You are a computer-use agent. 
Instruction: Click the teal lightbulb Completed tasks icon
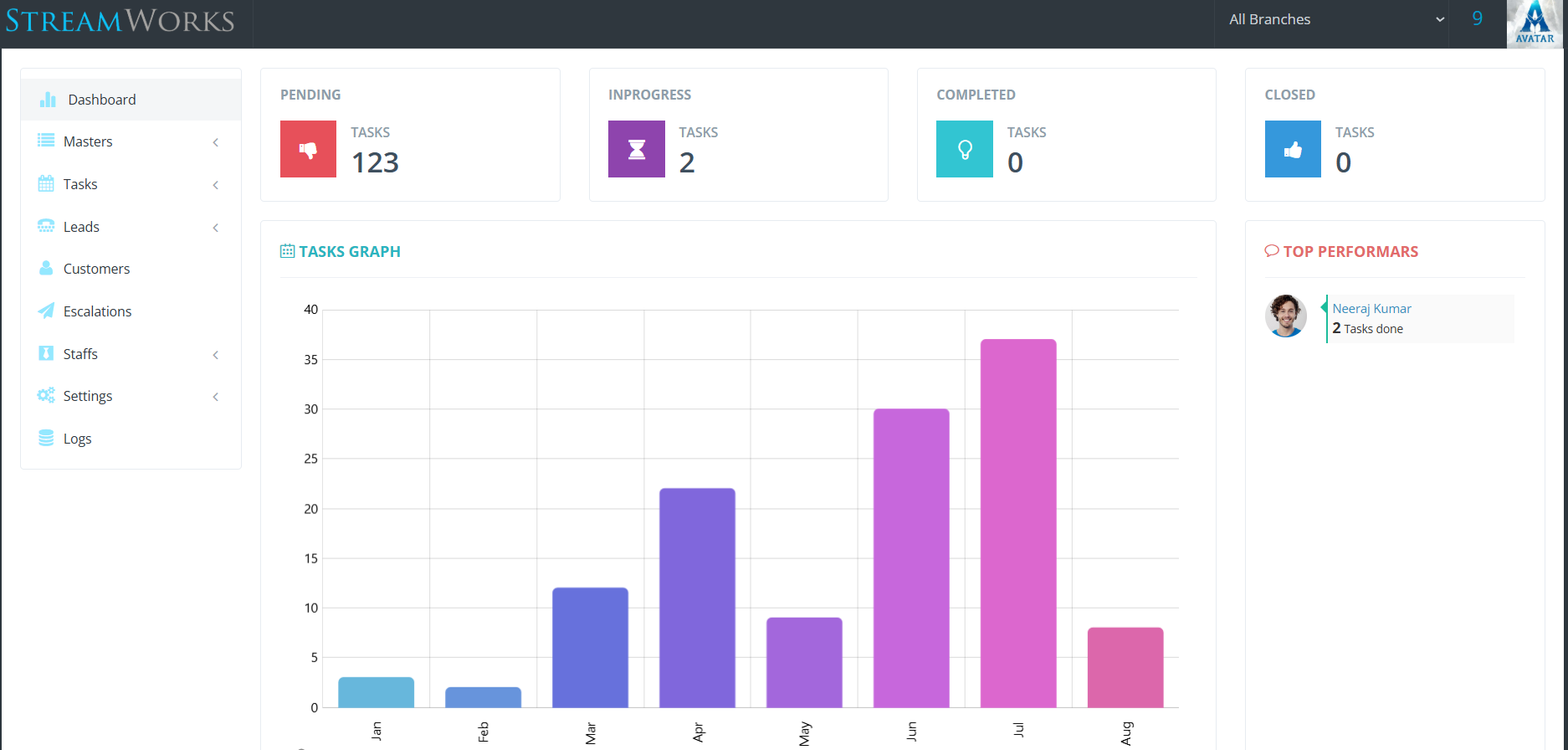pyautogui.click(x=964, y=149)
